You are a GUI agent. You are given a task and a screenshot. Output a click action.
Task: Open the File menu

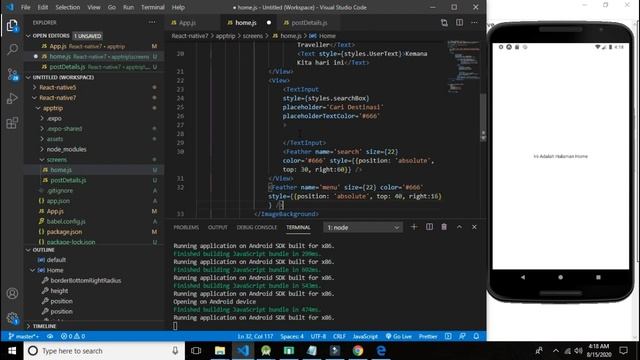point(25,7)
